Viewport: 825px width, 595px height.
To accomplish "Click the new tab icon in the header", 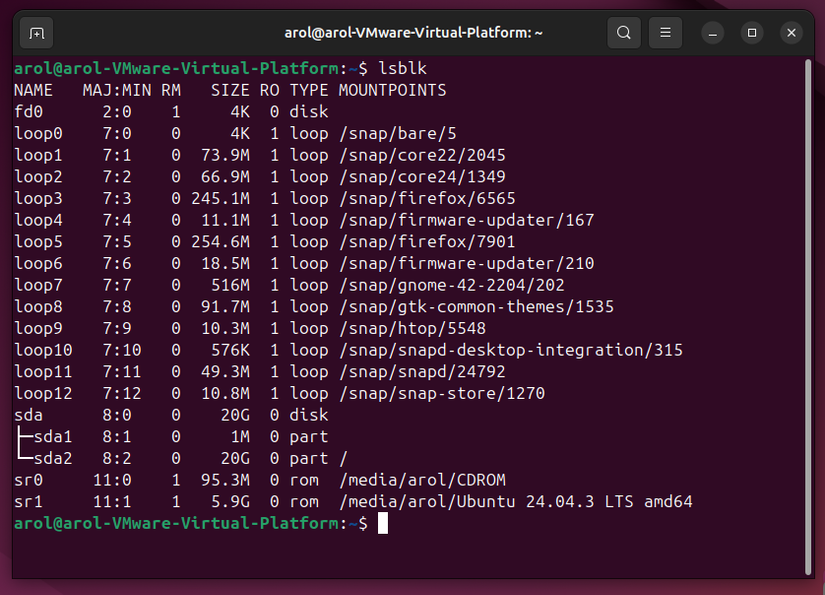I will [x=36, y=32].
